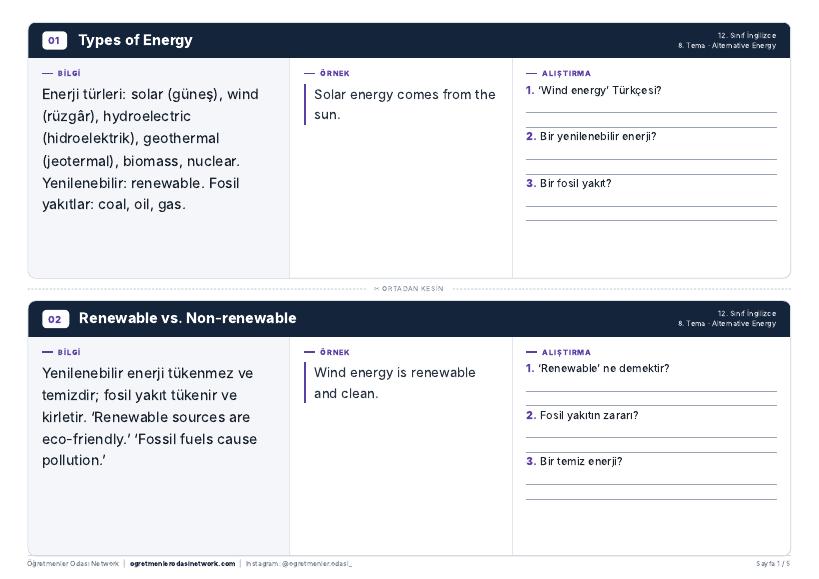Click the Sayfa 1 / 5 page indicator
This screenshot has height=579, width=819.
(773, 564)
